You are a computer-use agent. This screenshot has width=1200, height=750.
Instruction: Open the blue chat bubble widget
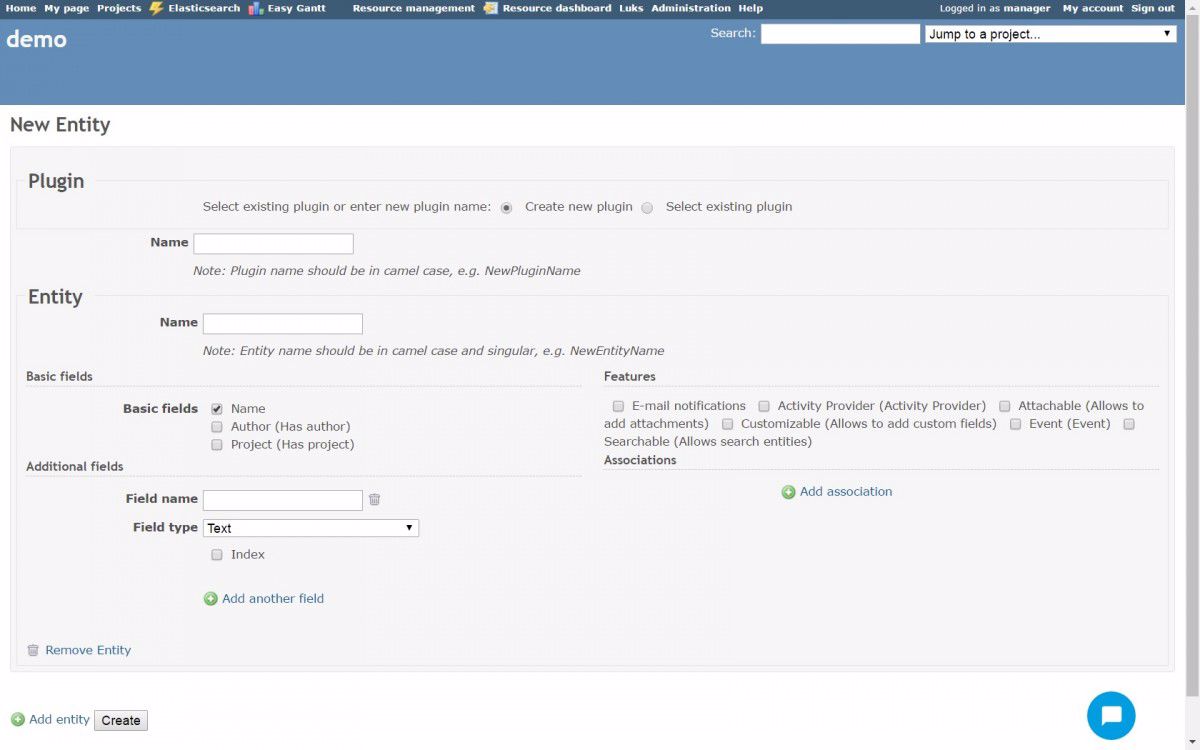[1111, 716]
